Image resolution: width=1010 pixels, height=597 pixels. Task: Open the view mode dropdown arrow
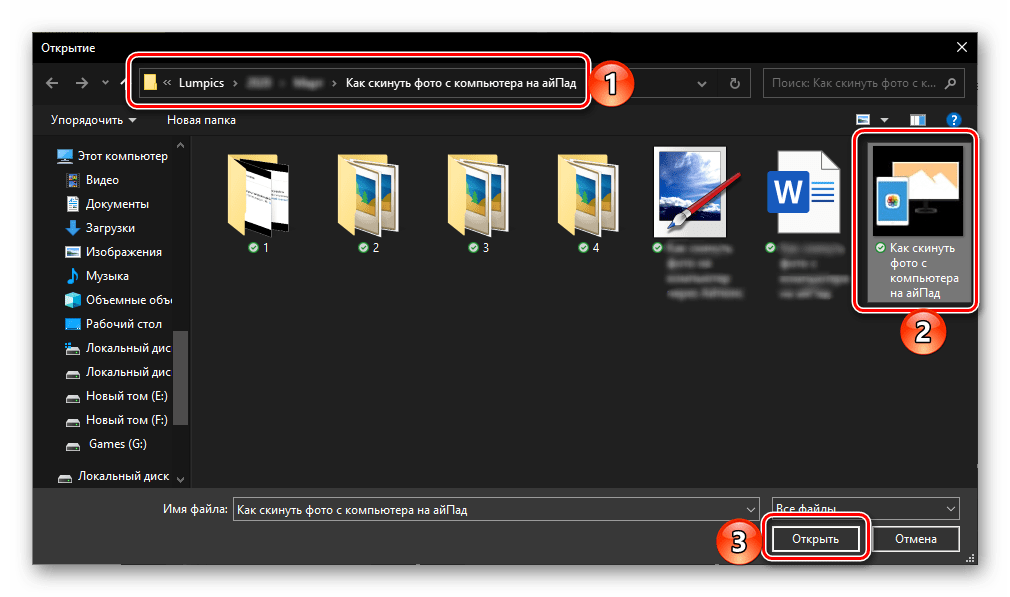884,121
